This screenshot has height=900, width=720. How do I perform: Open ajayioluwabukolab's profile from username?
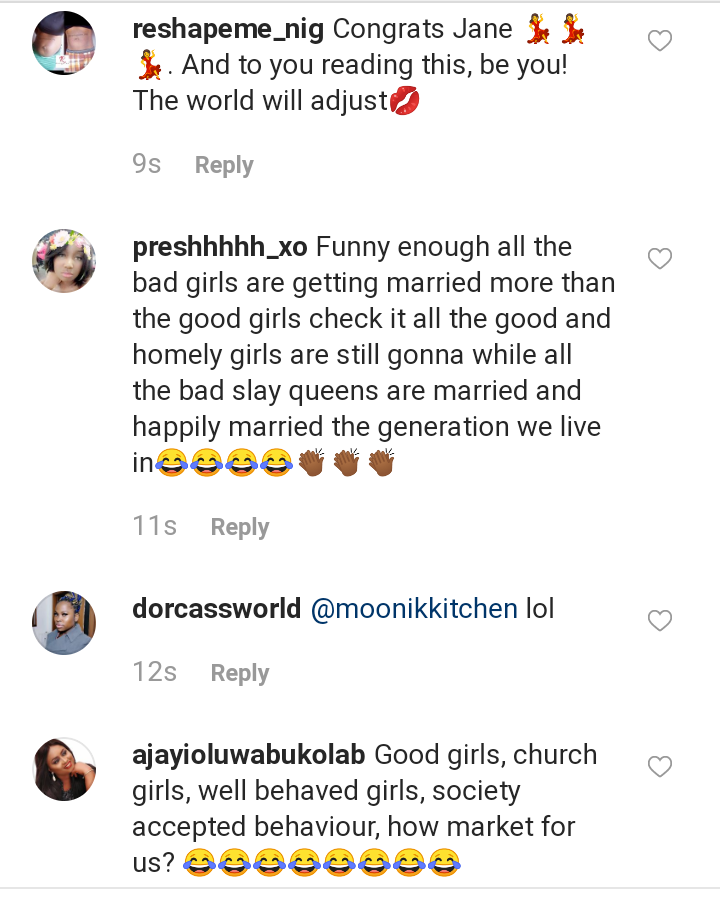[x=249, y=755]
